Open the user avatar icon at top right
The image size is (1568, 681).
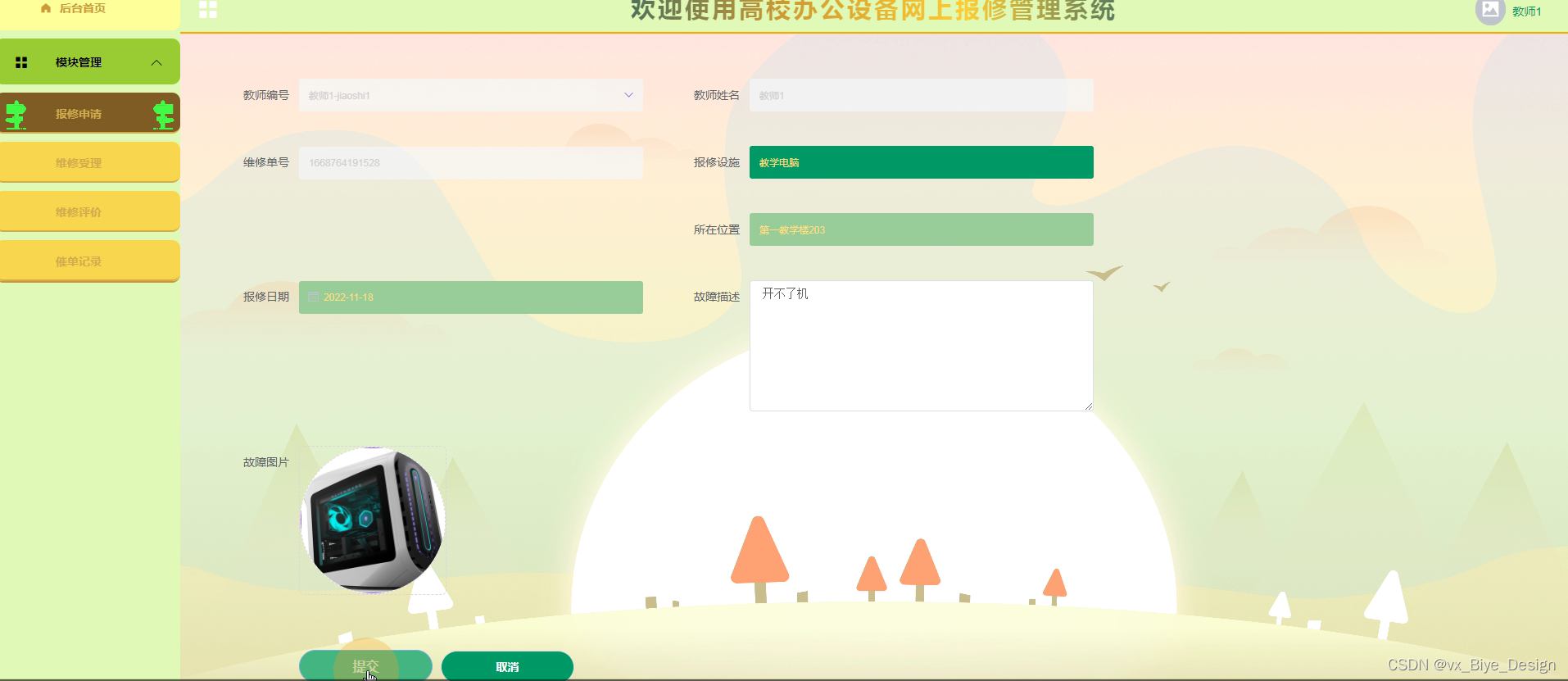[x=1490, y=11]
